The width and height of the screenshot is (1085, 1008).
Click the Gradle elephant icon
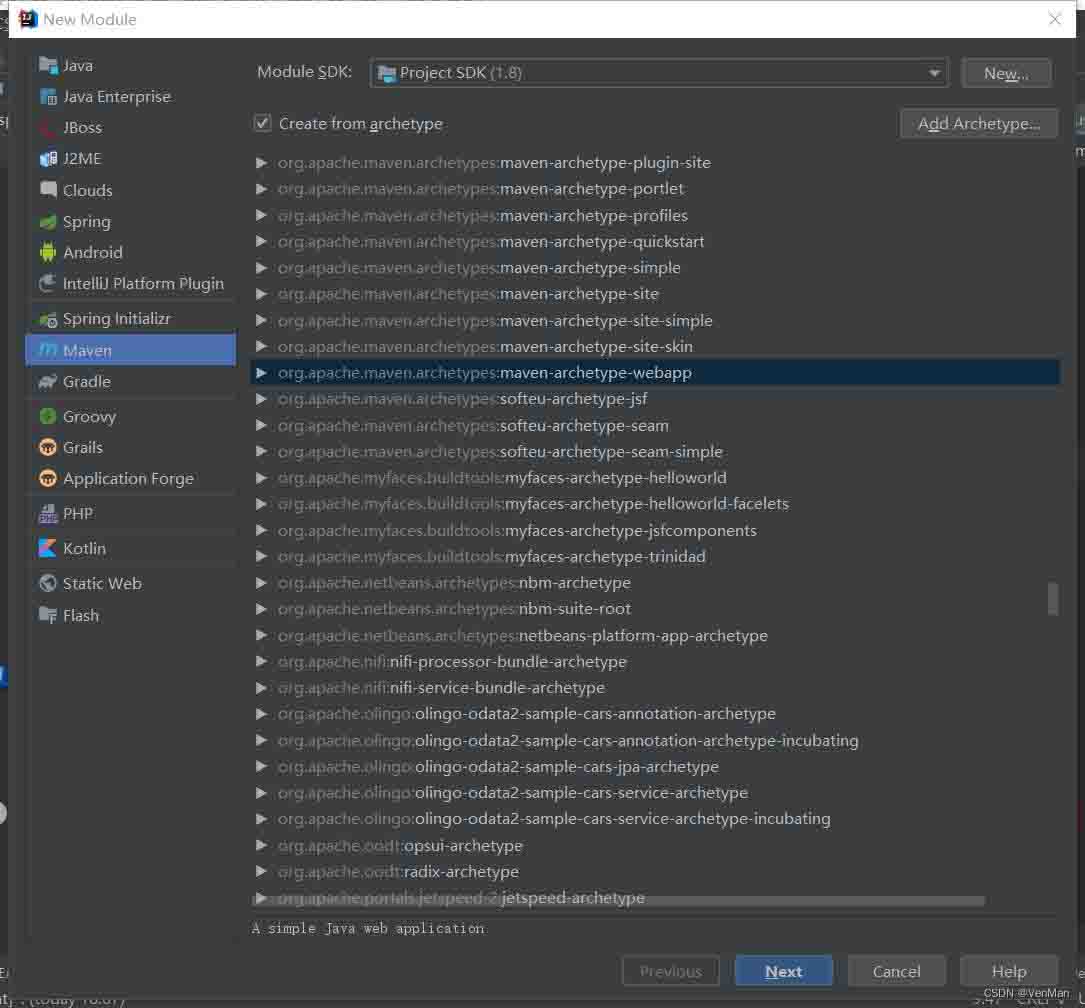pos(48,382)
